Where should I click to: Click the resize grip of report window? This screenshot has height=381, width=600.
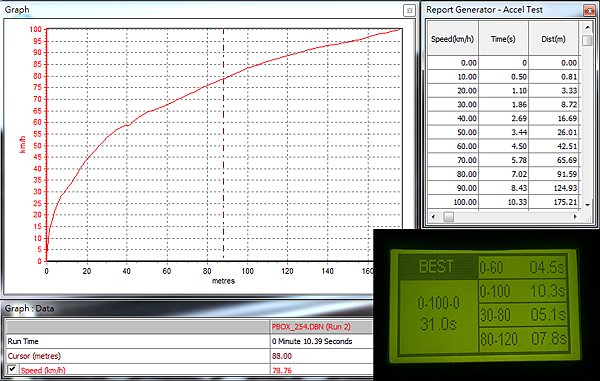point(589,218)
